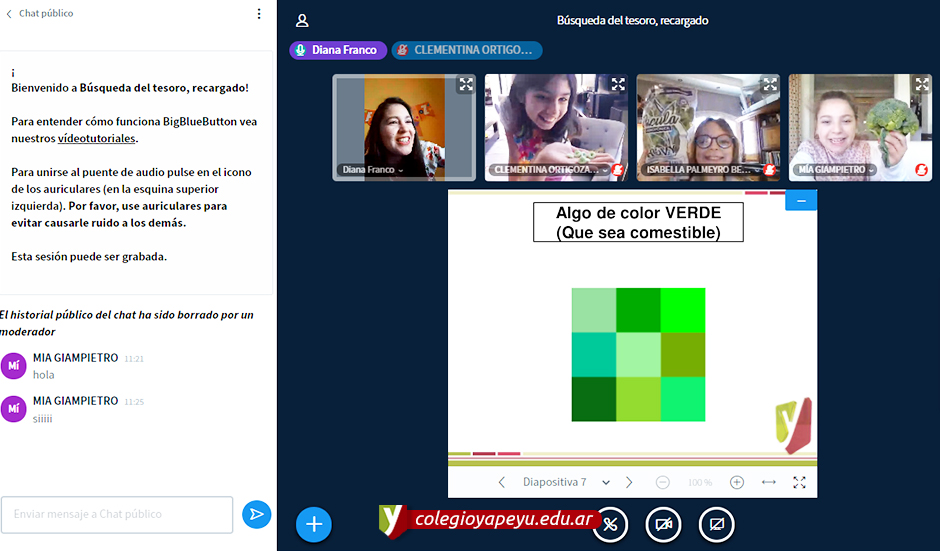Send the public chat message
This screenshot has height=551, width=940.
click(257, 514)
